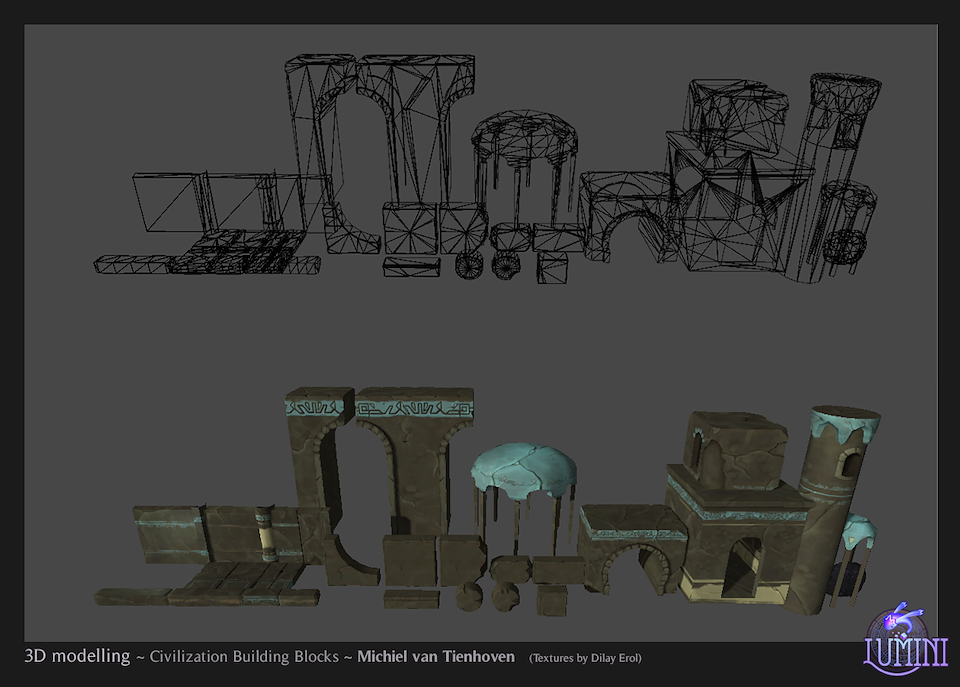This screenshot has width=960, height=687.
Task: Click the "Textures by Dilay Erol" credit
Action: tap(585, 658)
